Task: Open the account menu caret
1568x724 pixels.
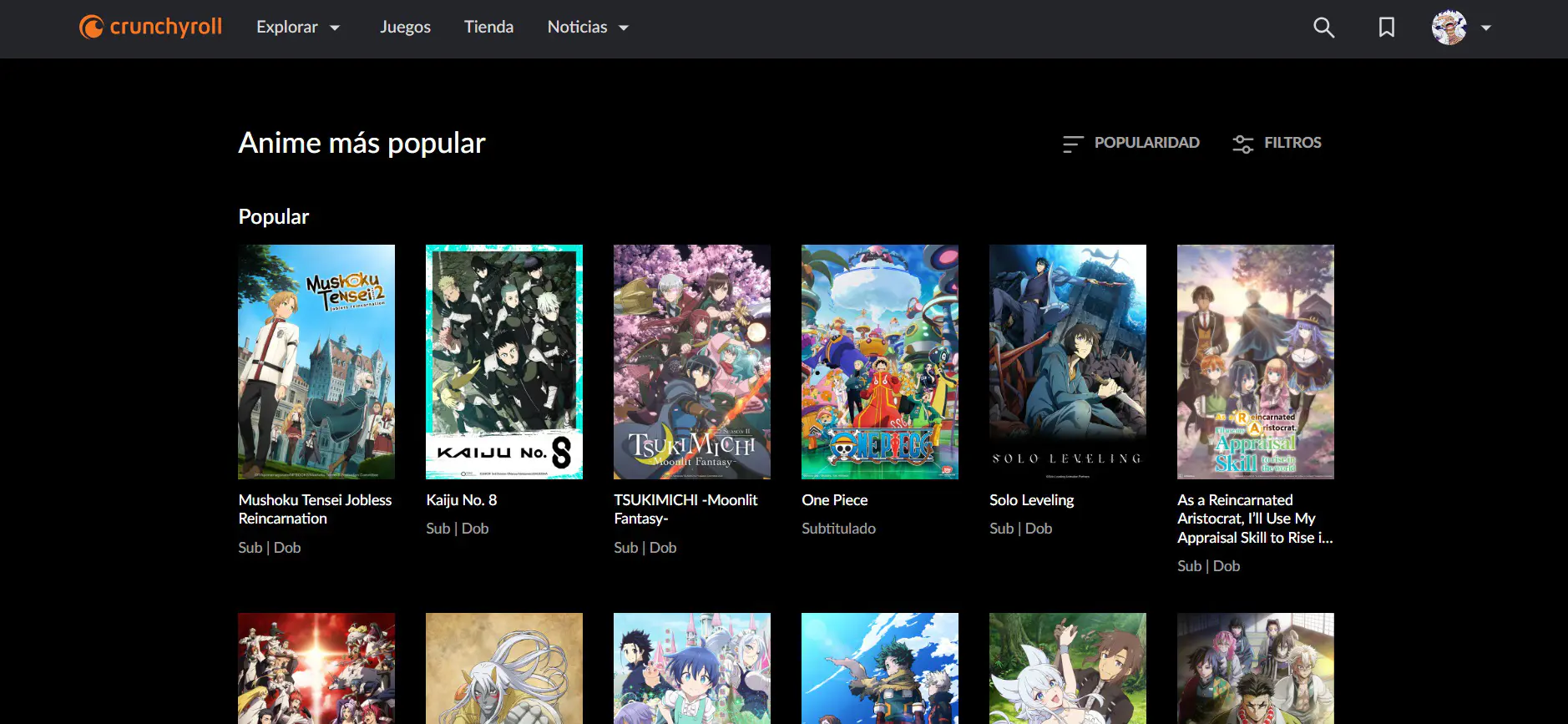Action: 1486,28
